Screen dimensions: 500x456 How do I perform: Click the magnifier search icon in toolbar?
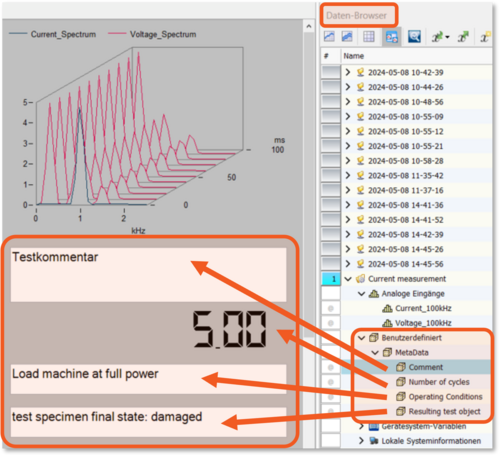click(414, 36)
